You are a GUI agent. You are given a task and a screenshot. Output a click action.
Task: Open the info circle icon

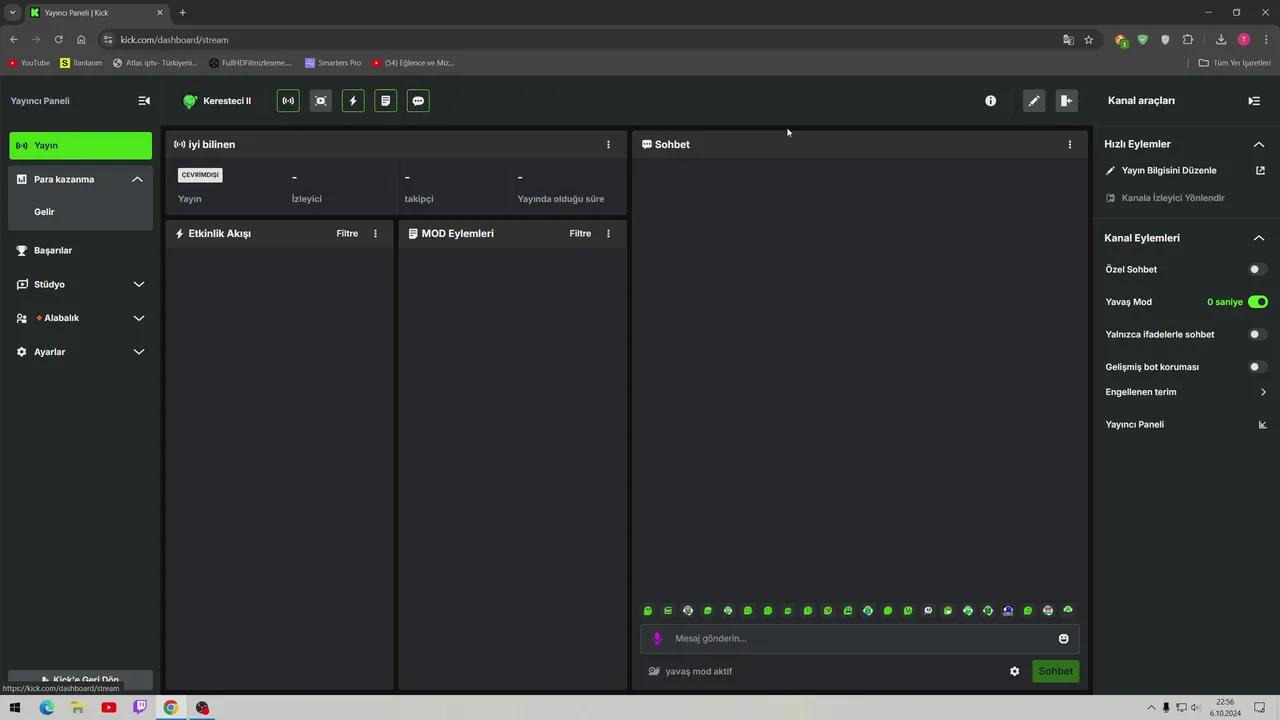pyautogui.click(x=990, y=101)
